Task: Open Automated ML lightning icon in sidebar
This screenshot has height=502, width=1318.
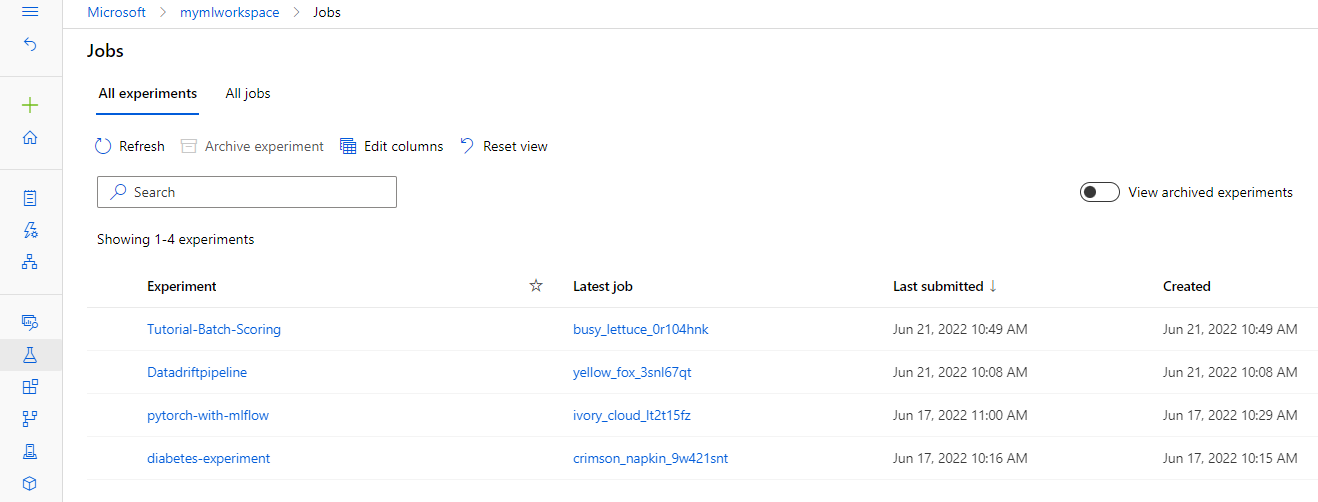Action: click(30, 230)
